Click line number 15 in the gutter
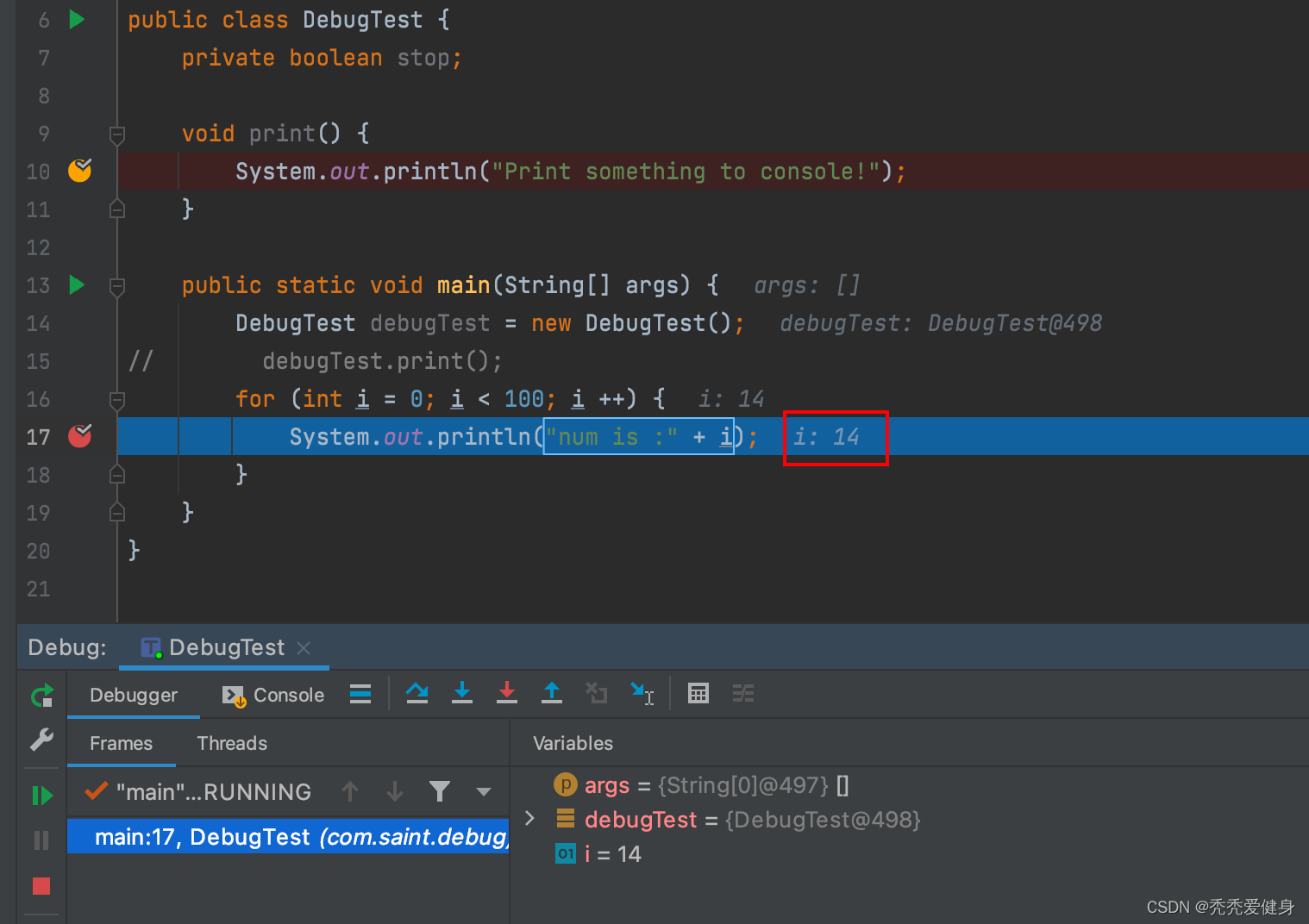The height and width of the screenshot is (924, 1309). click(38, 361)
